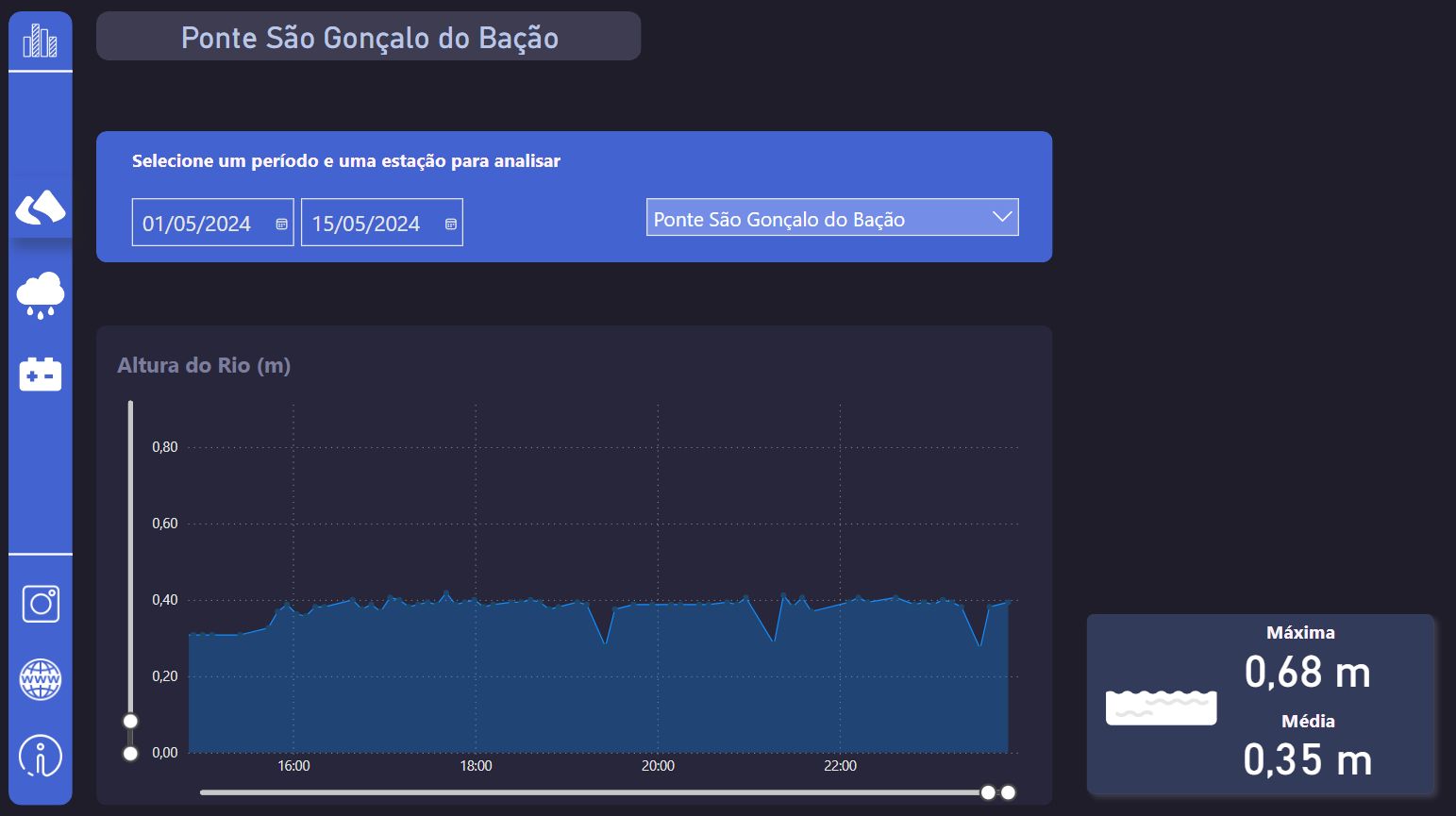
Task: Edit the end date field 15/05/2024
Action: click(x=382, y=223)
